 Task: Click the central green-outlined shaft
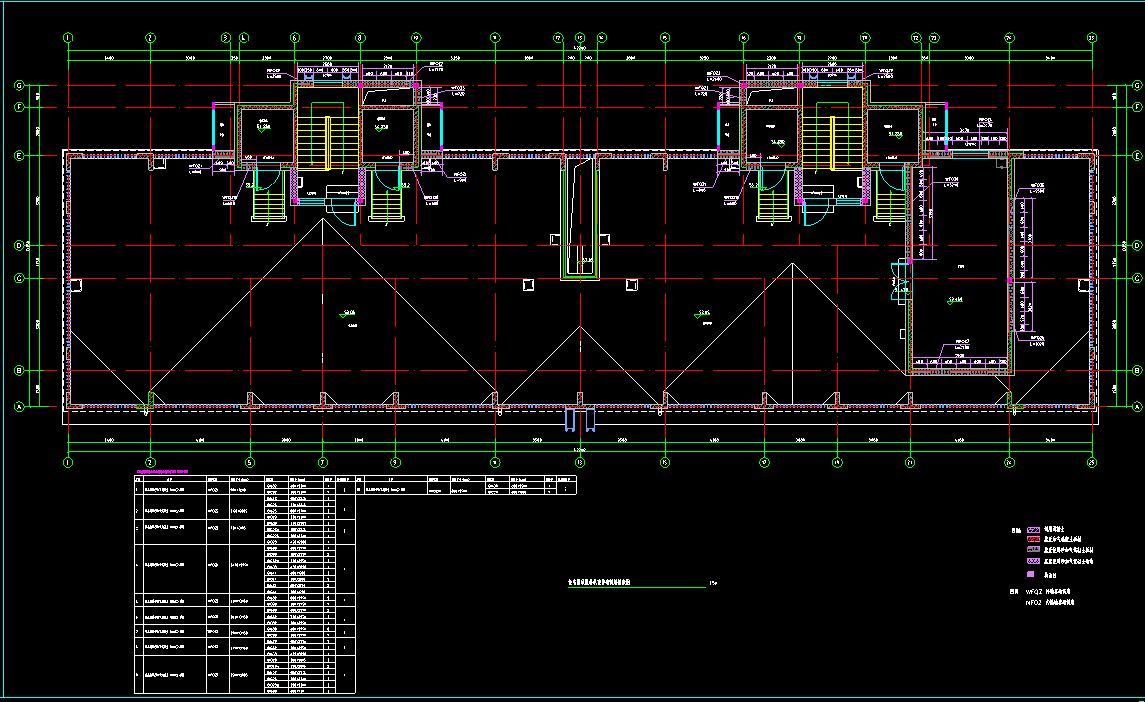580,222
